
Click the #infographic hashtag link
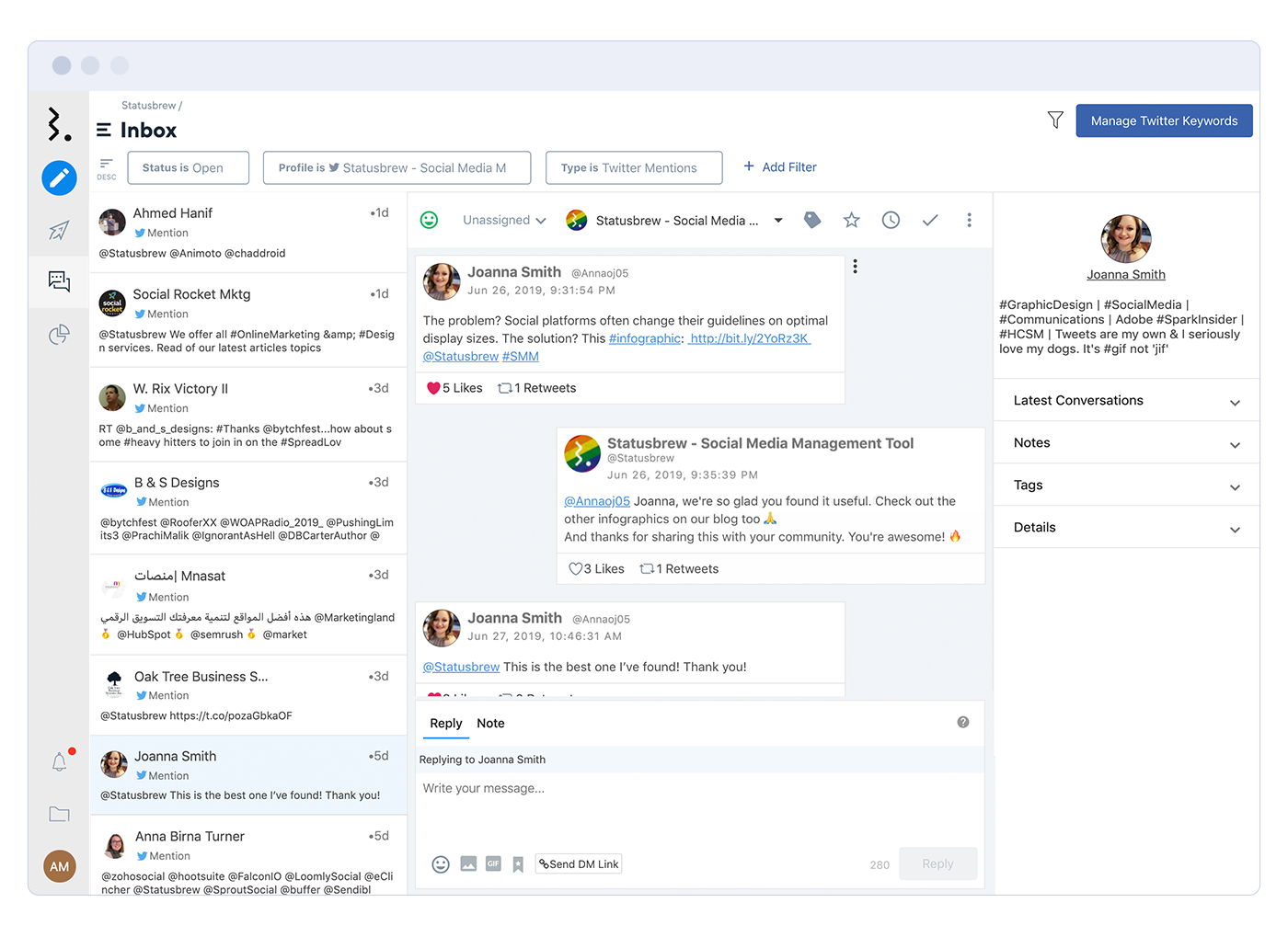point(644,338)
